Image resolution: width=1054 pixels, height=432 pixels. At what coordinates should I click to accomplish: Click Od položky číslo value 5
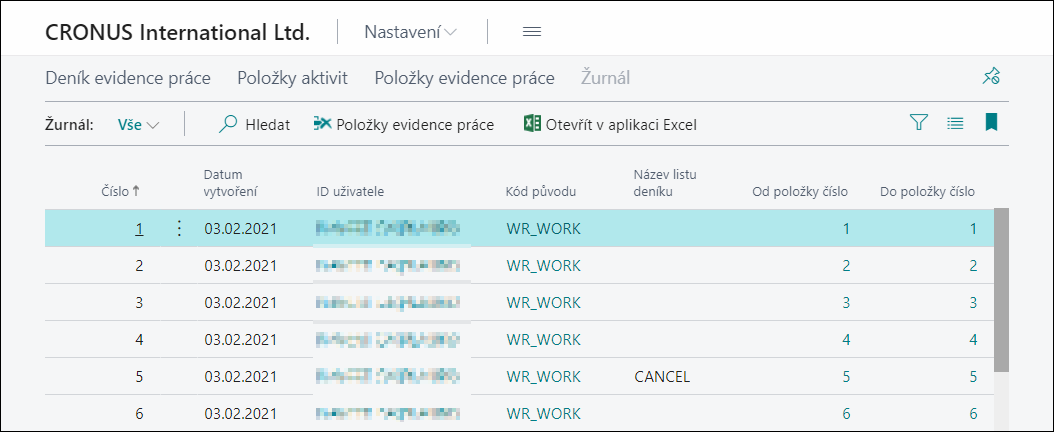(x=845, y=377)
